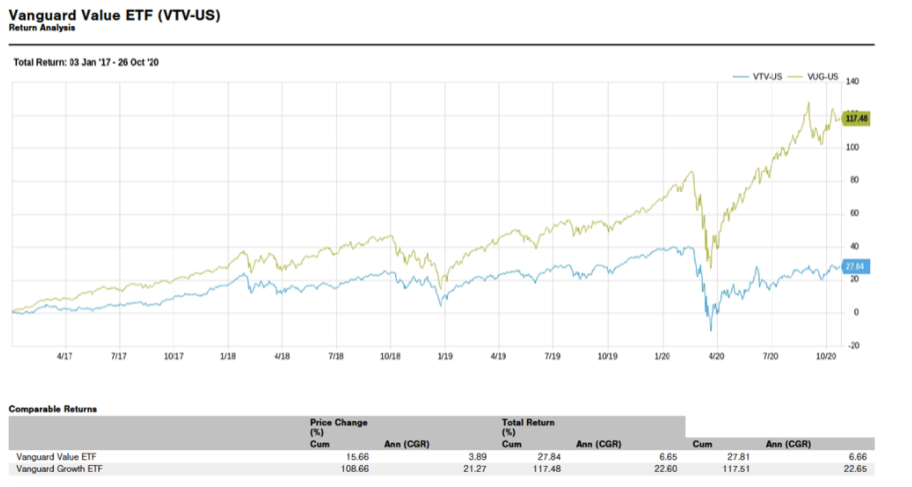Click the Vanguard Growth ETF row label

click(59, 469)
